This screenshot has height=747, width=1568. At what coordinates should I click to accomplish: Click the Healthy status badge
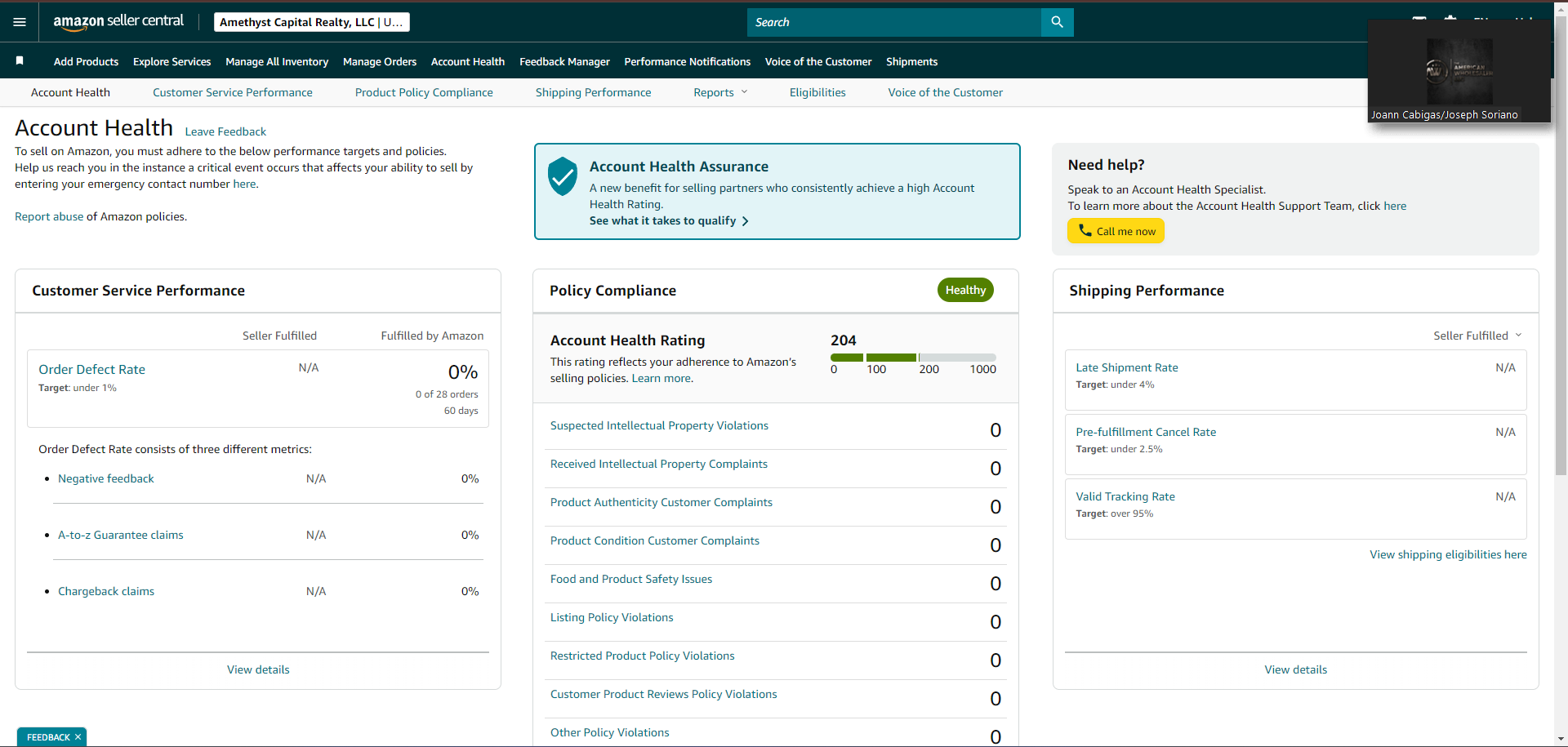click(x=965, y=290)
